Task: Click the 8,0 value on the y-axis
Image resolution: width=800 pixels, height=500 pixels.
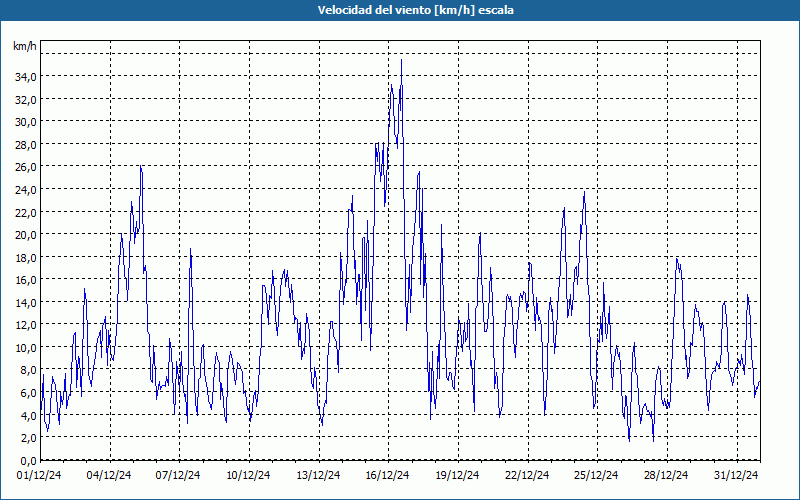Action: [29, 370]
